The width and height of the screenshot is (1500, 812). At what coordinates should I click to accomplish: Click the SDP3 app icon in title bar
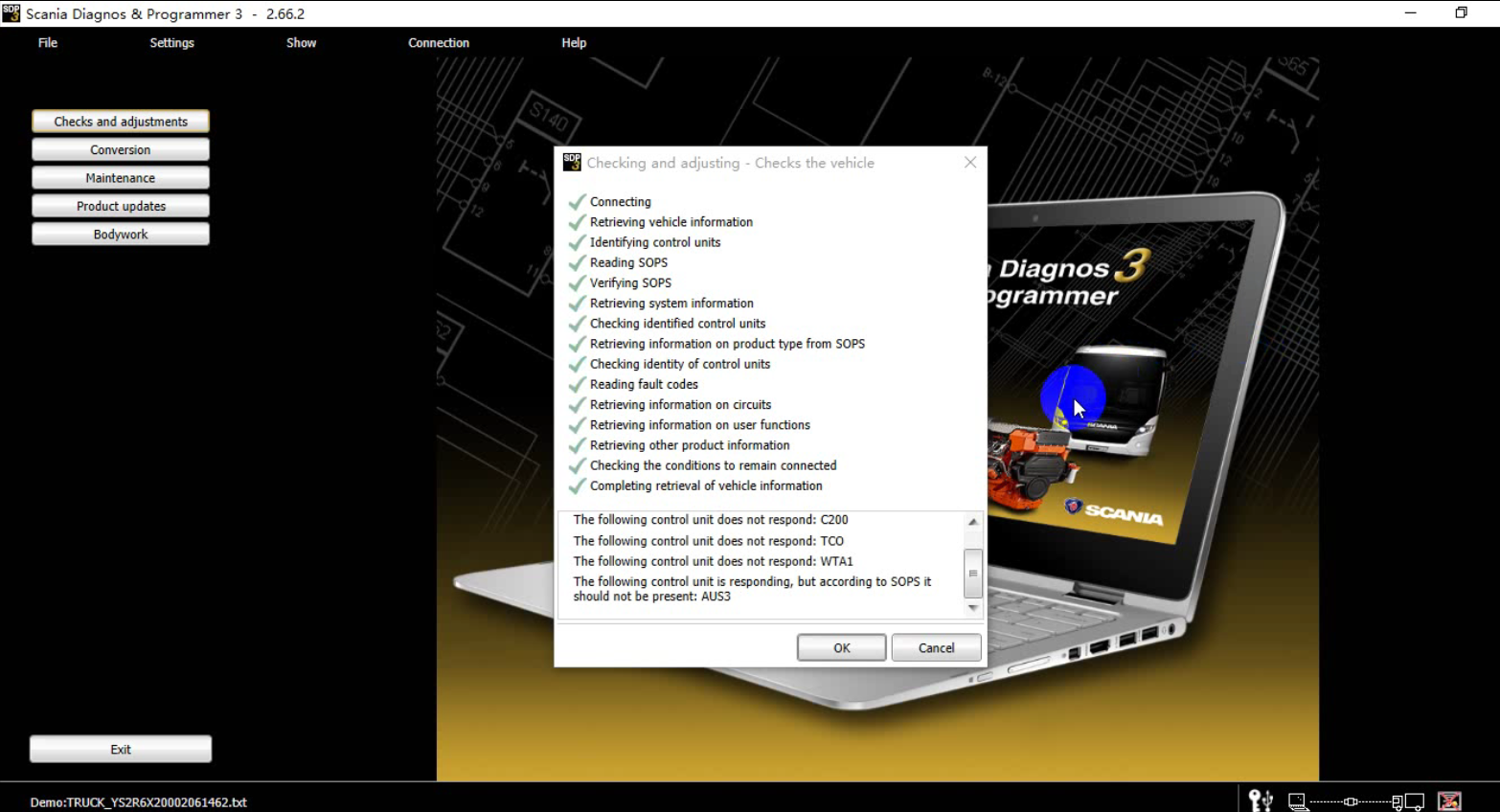11,13
